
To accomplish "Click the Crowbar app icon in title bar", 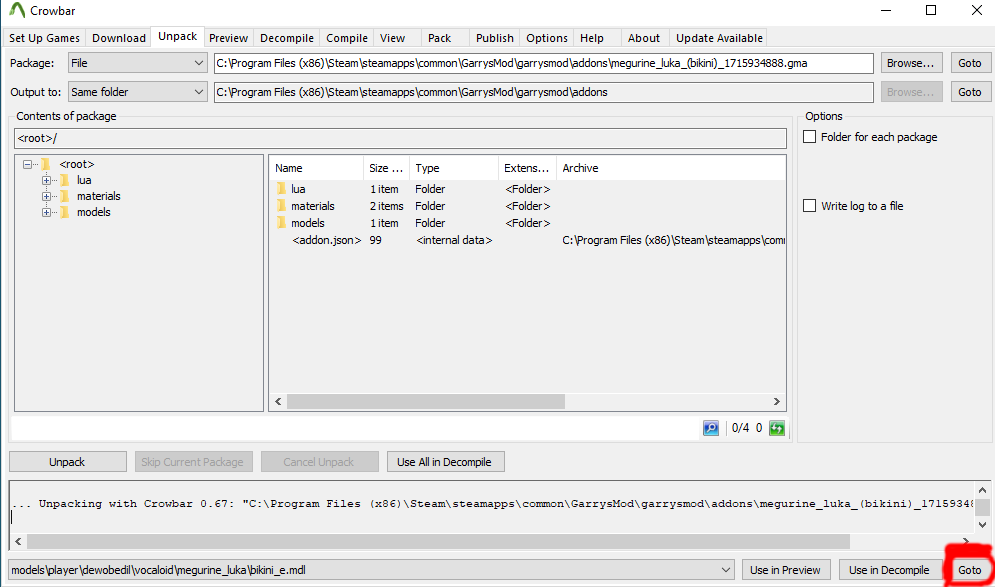I will 16,11.
